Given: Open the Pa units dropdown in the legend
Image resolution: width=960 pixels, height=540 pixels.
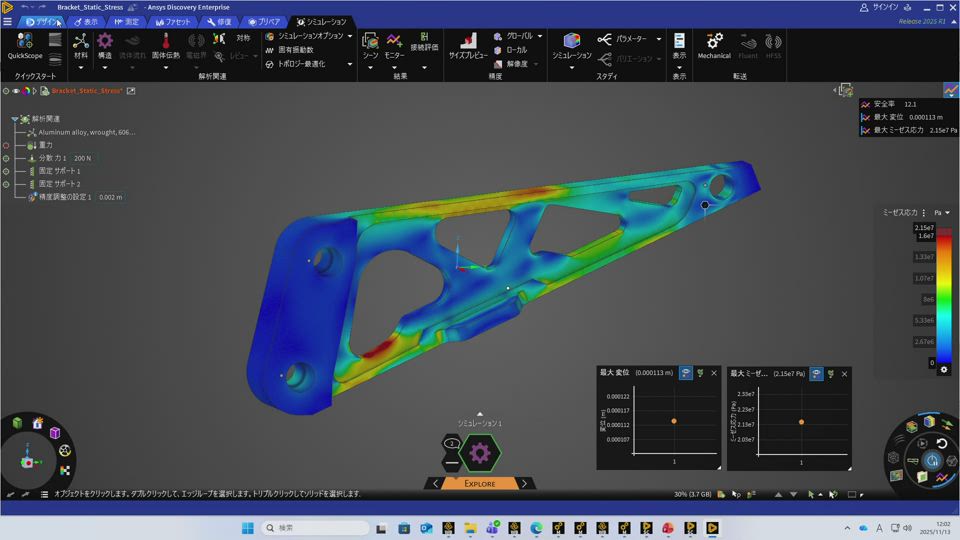Looking at the screenshot, I should pyautogui.click(x=941, y=213).
